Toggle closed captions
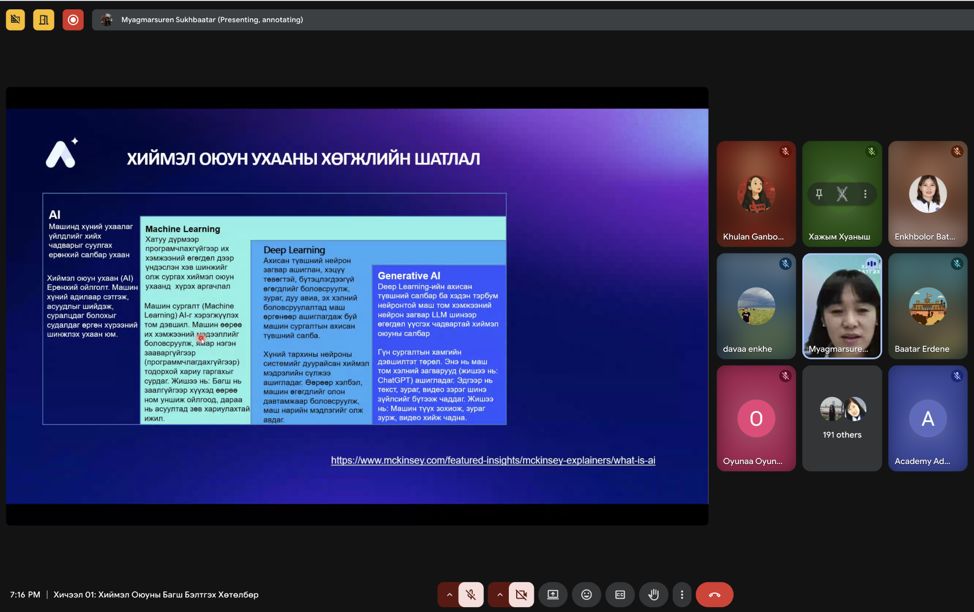The image size is (974, 612). pos(620,594)
